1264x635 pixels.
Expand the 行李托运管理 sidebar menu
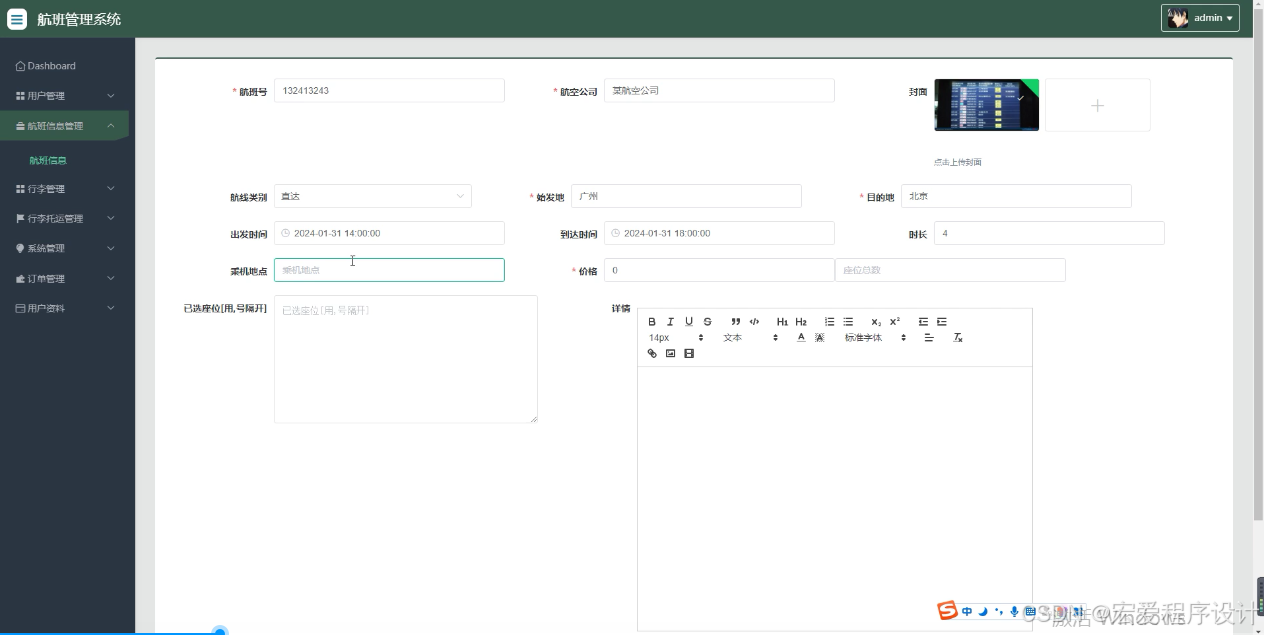(65, 218)
